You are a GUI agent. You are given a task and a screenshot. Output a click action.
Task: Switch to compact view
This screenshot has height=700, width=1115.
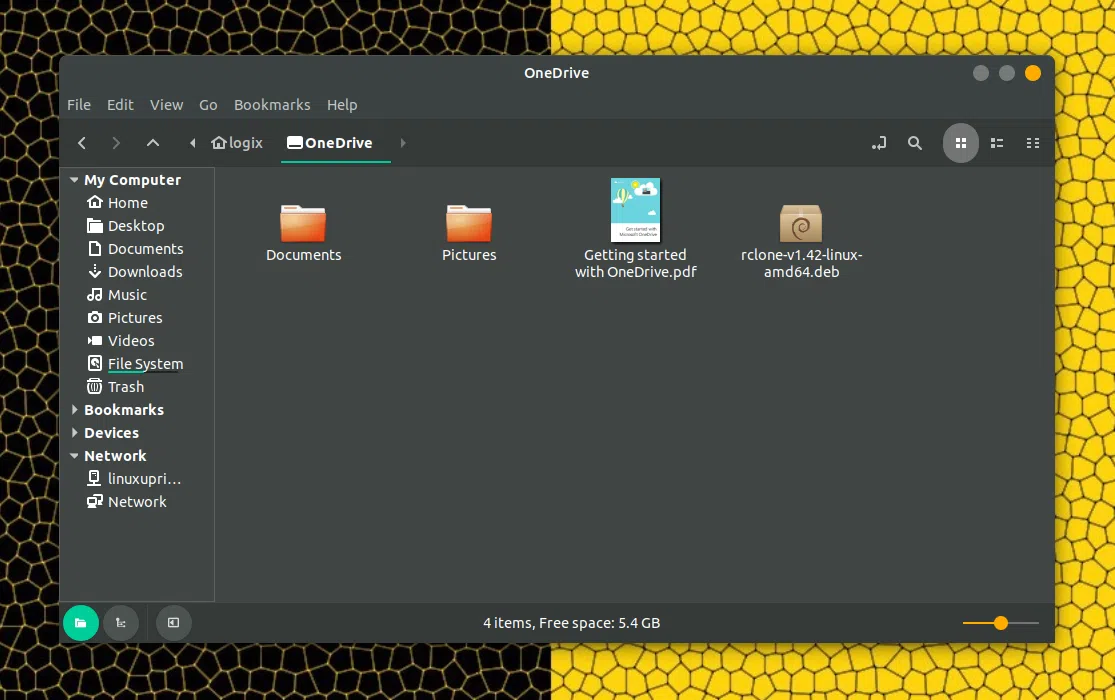tap(1033, 143)
